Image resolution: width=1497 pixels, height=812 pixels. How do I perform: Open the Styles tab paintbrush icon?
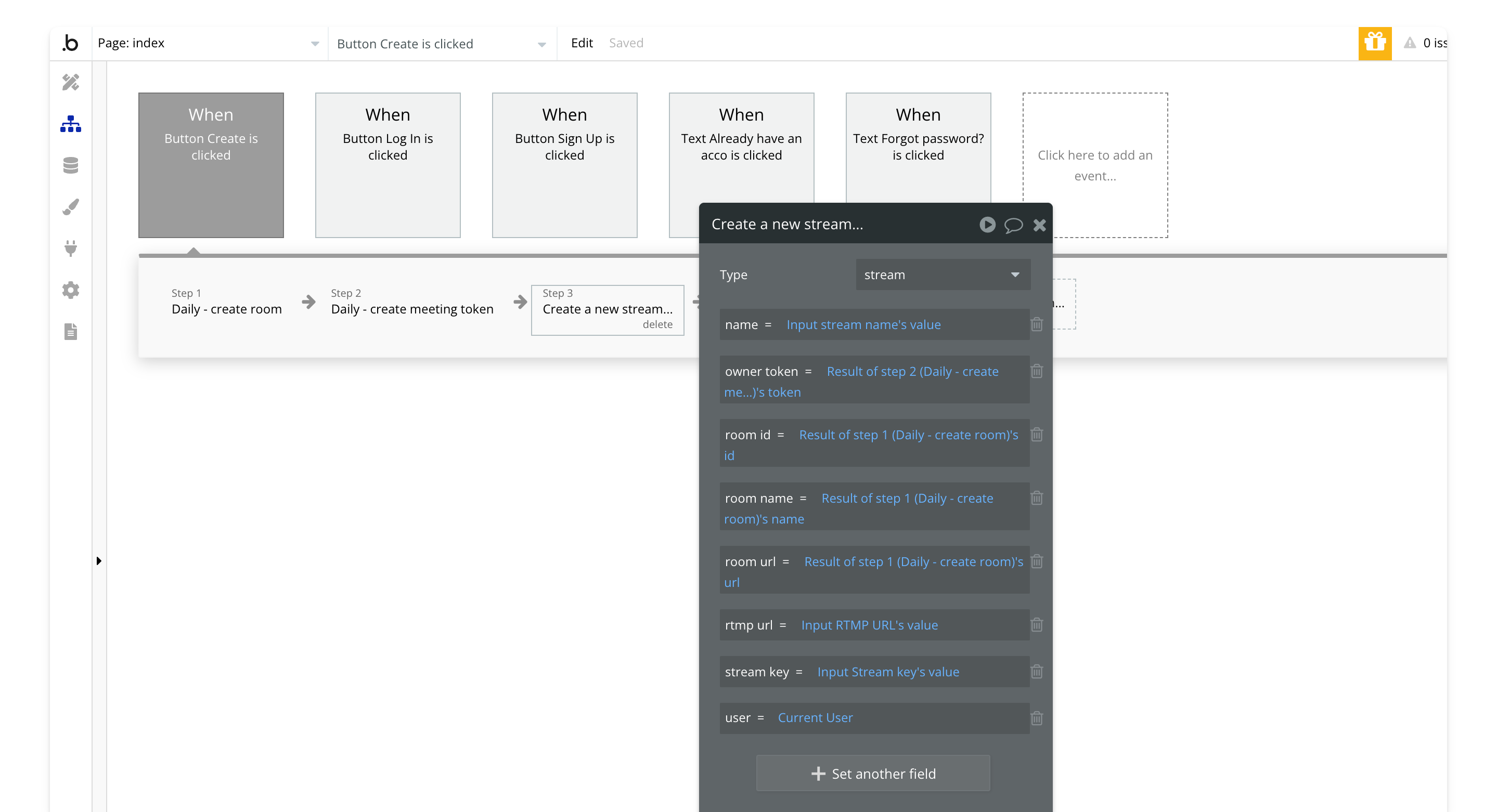(70, 207)
